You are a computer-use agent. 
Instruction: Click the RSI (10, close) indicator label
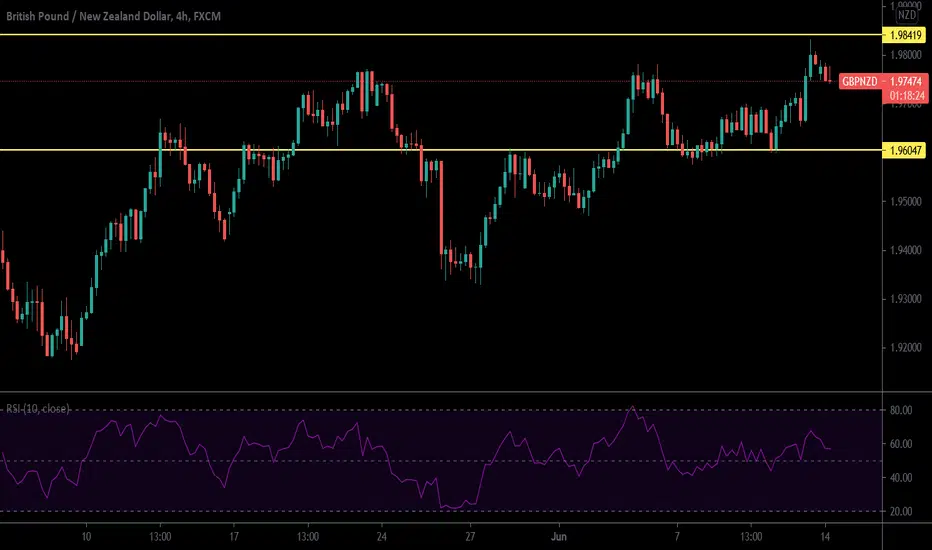37,408
